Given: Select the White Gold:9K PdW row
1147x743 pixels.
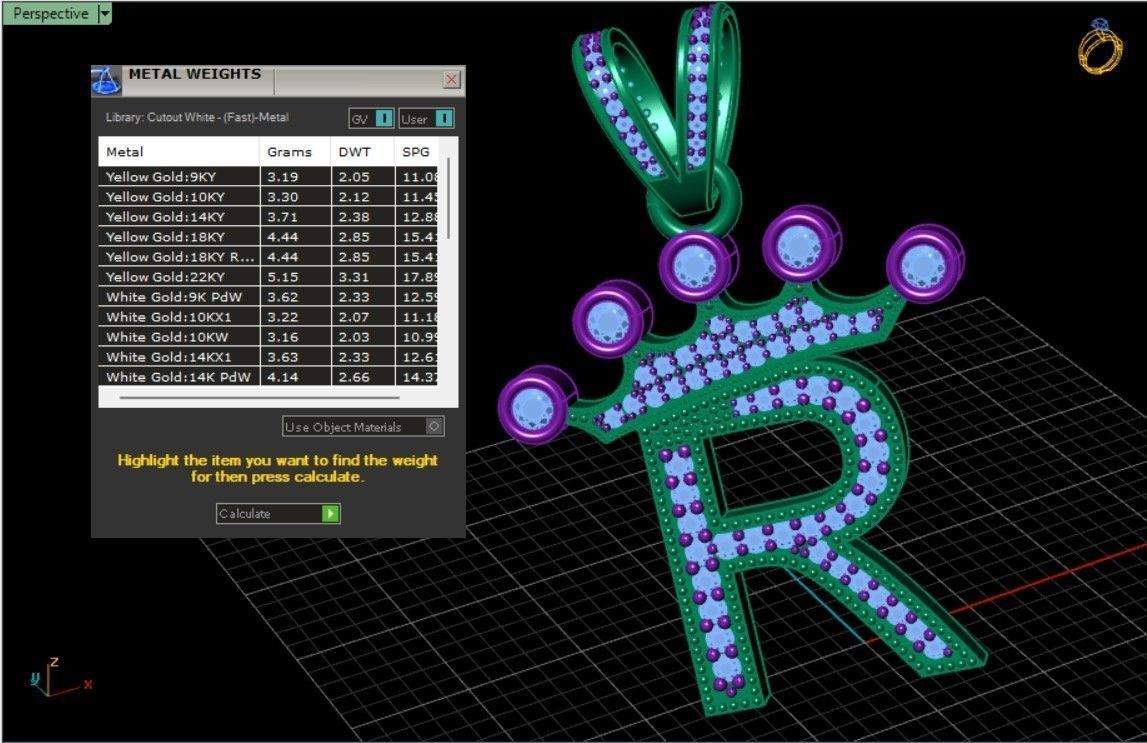Looking at the screenshot, I should tap(268, 297).
